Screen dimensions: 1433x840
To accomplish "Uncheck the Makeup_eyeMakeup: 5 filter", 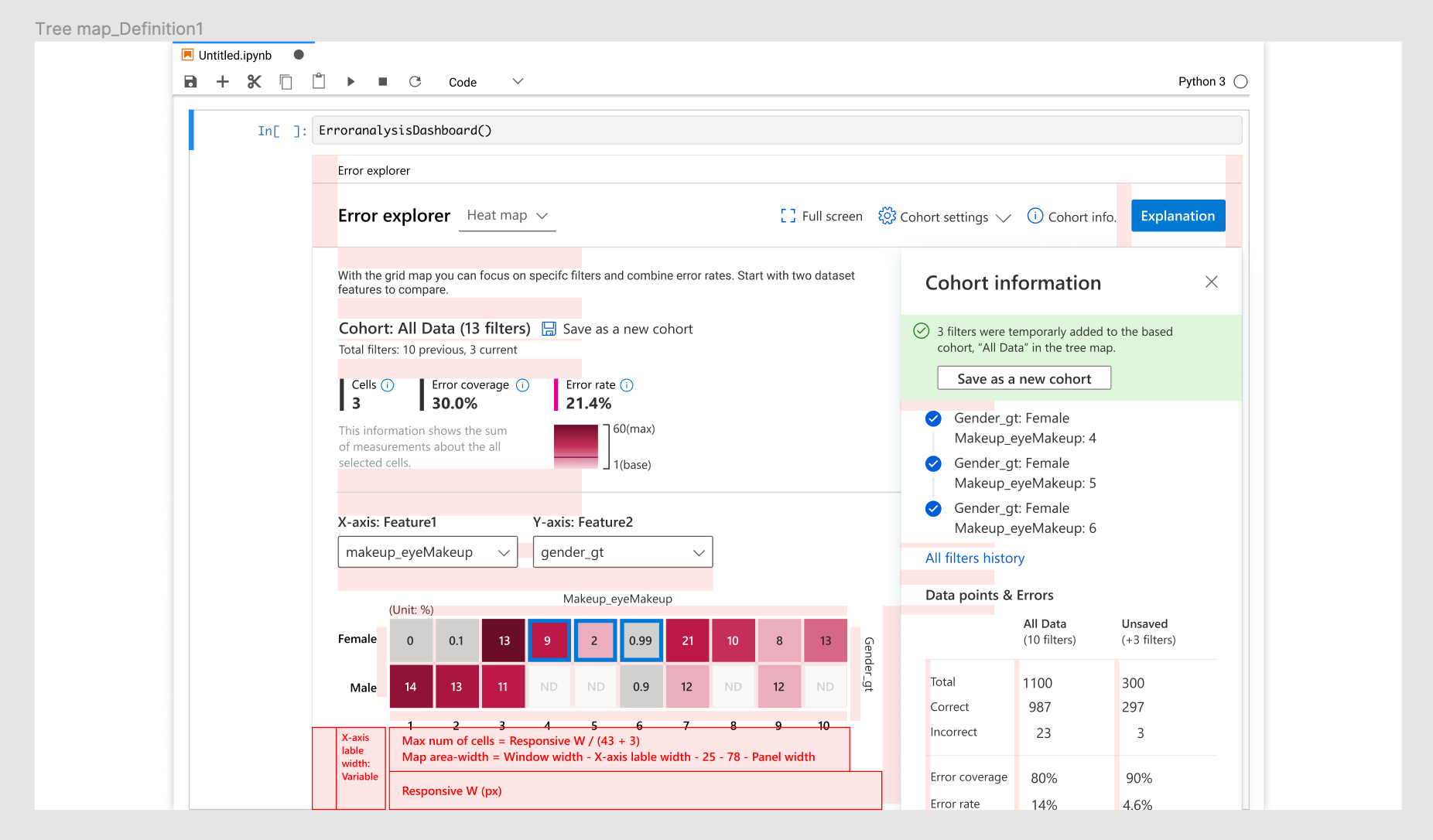I will 933,463.
